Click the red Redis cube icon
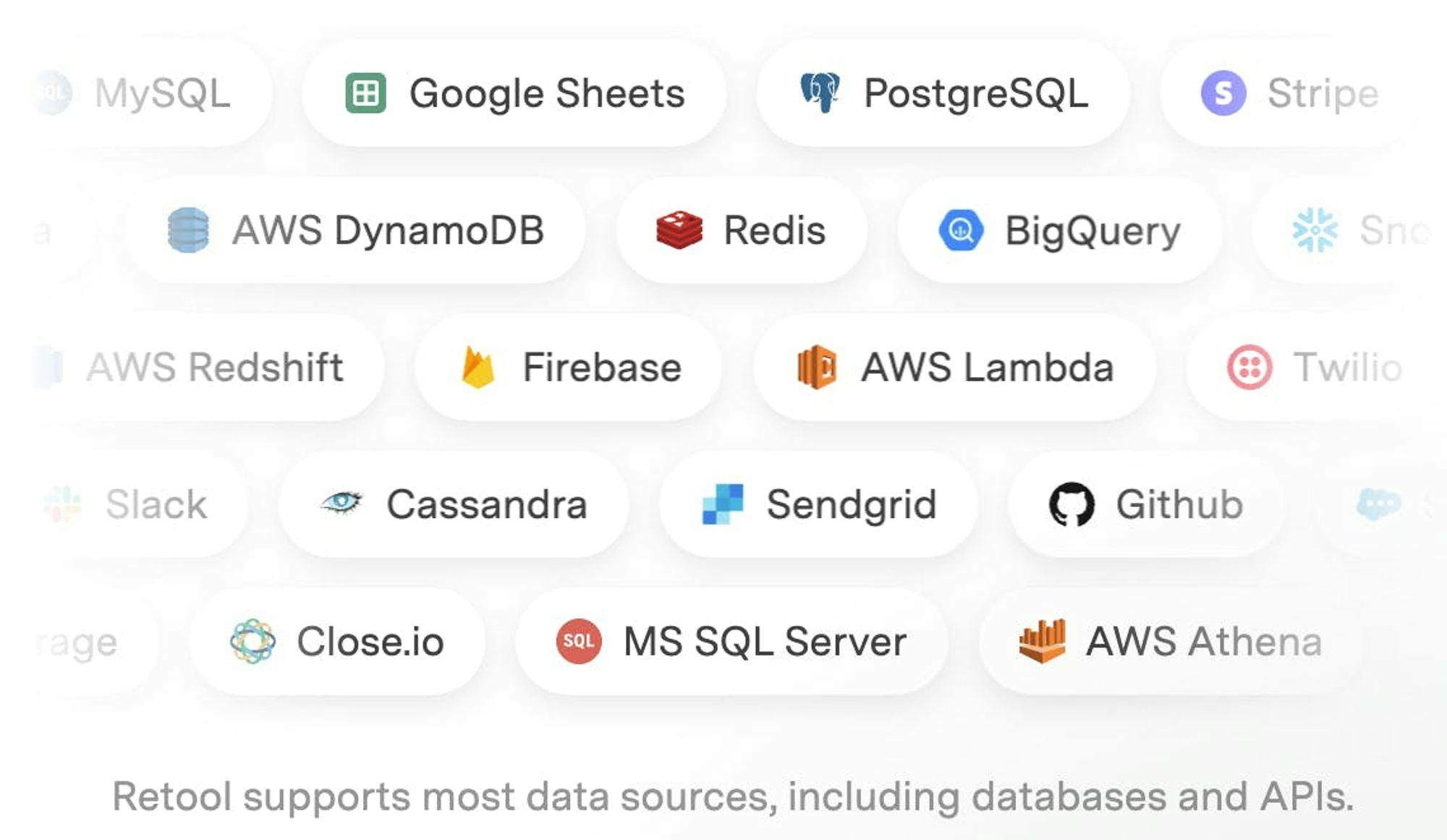This screenshot has width=1447, height=840. (x=679, y=230)
